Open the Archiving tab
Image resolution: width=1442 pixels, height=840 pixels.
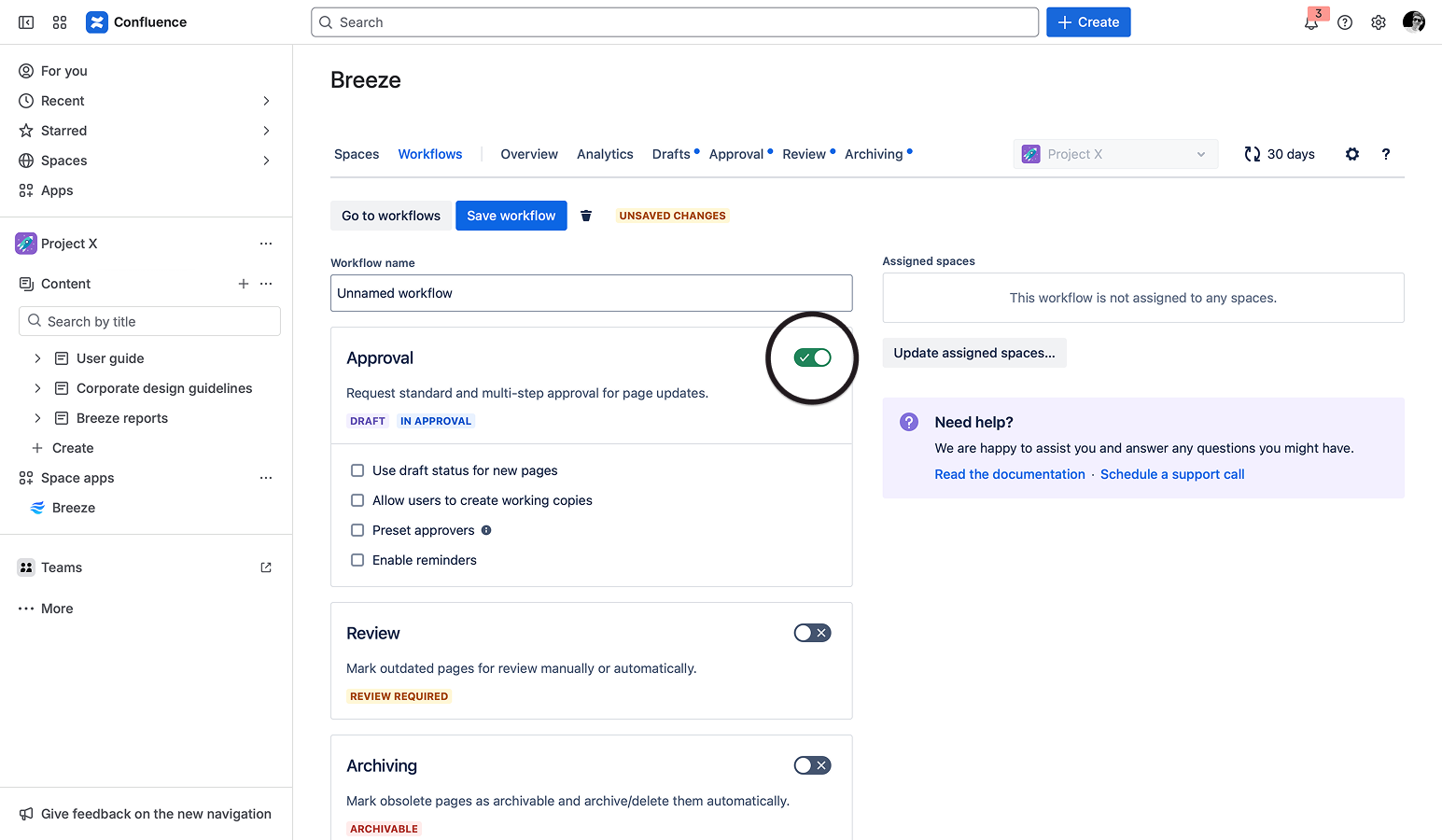click(x=872, y=153)
